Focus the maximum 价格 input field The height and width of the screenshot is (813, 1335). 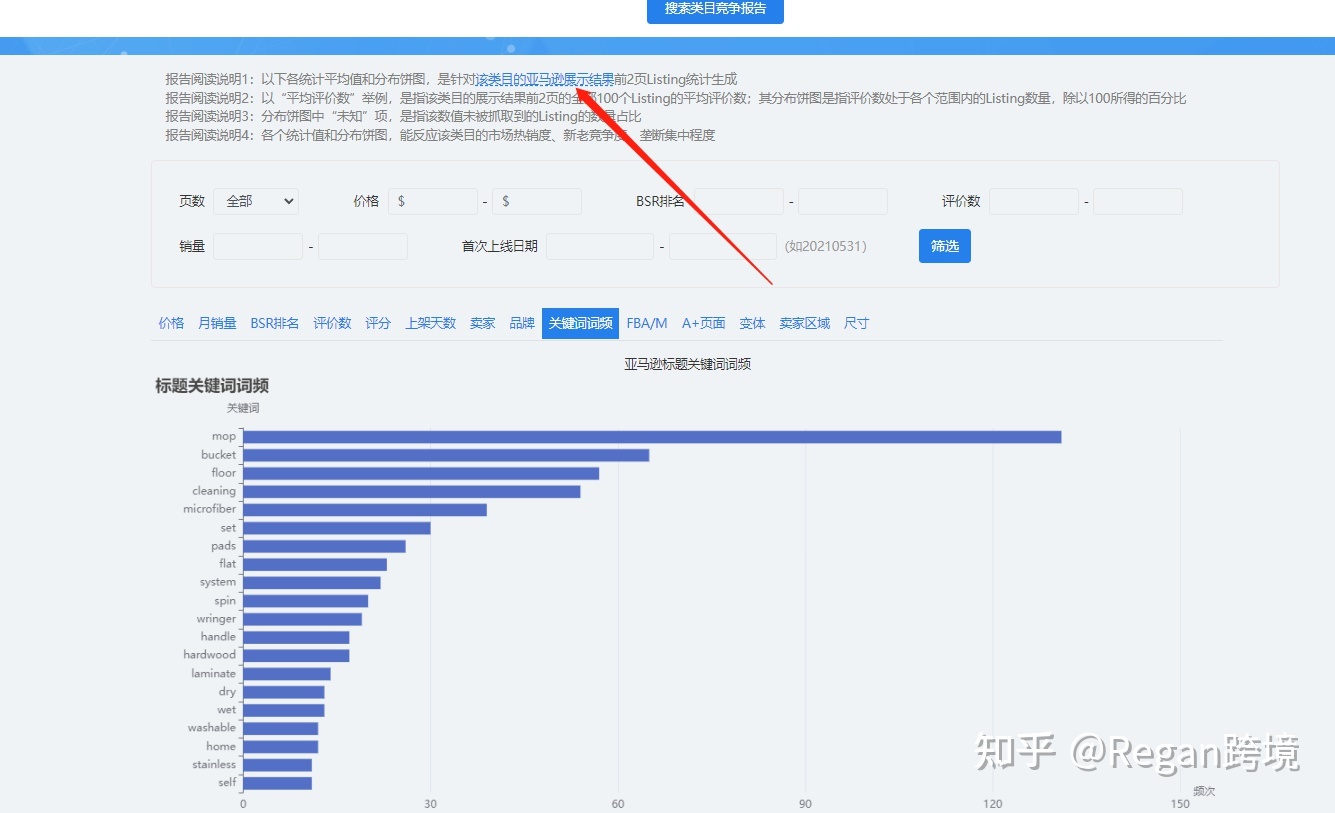pos(537,201)
